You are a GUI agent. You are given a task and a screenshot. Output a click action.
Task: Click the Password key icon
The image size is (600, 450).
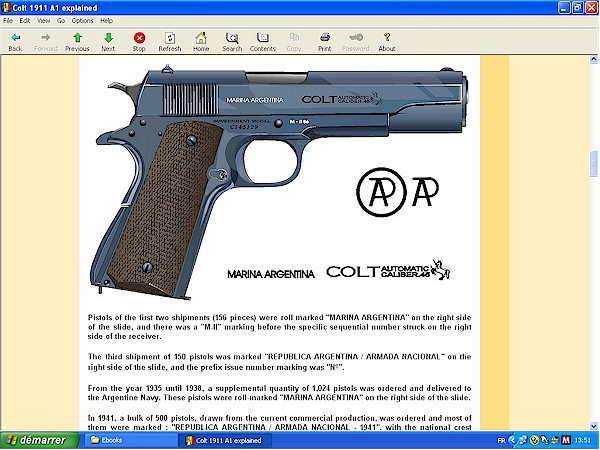(x=355, y=42)
